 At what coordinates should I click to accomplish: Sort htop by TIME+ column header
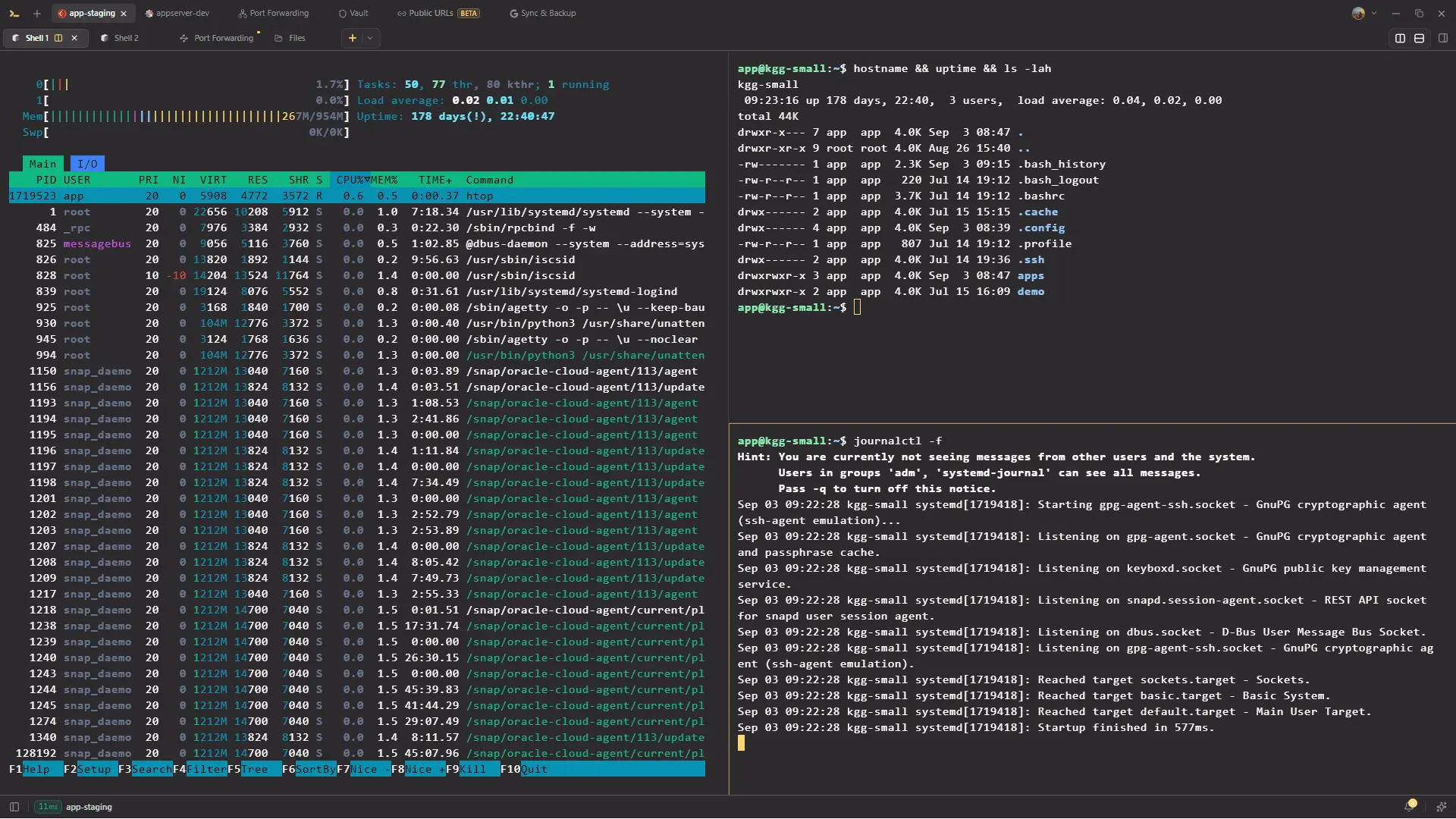pyautogui.click(x=435, y=180)
